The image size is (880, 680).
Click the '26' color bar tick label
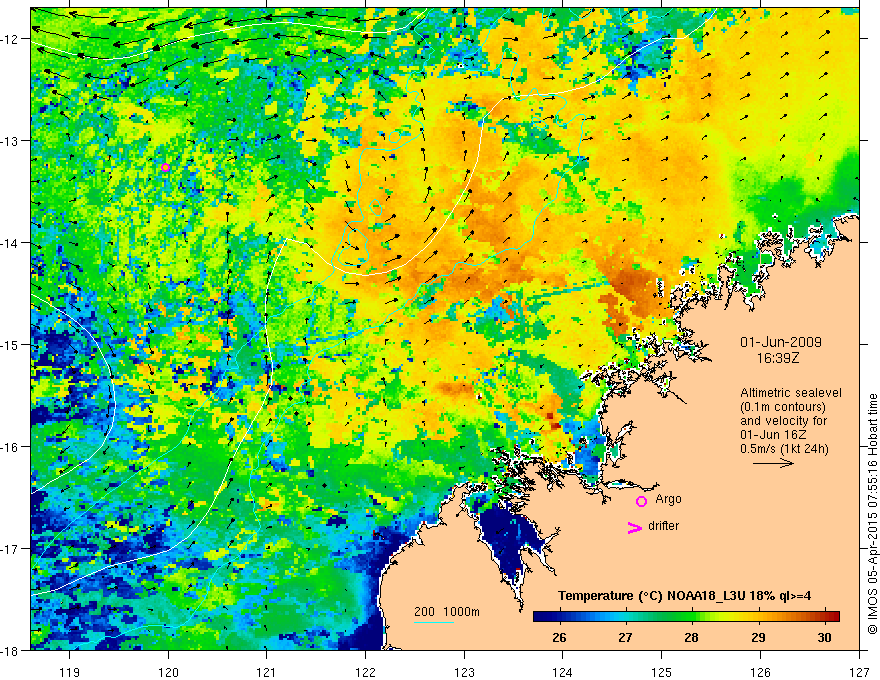559,637
